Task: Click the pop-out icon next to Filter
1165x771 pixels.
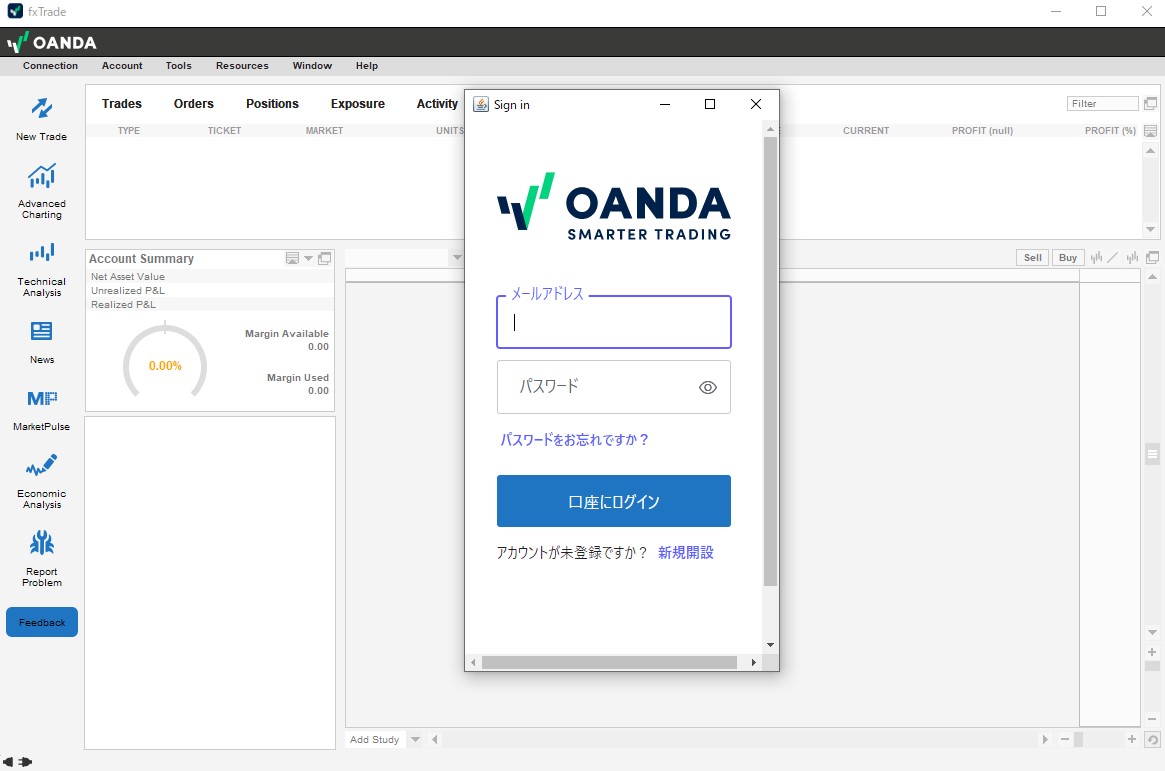Action: coord(1150,103)
